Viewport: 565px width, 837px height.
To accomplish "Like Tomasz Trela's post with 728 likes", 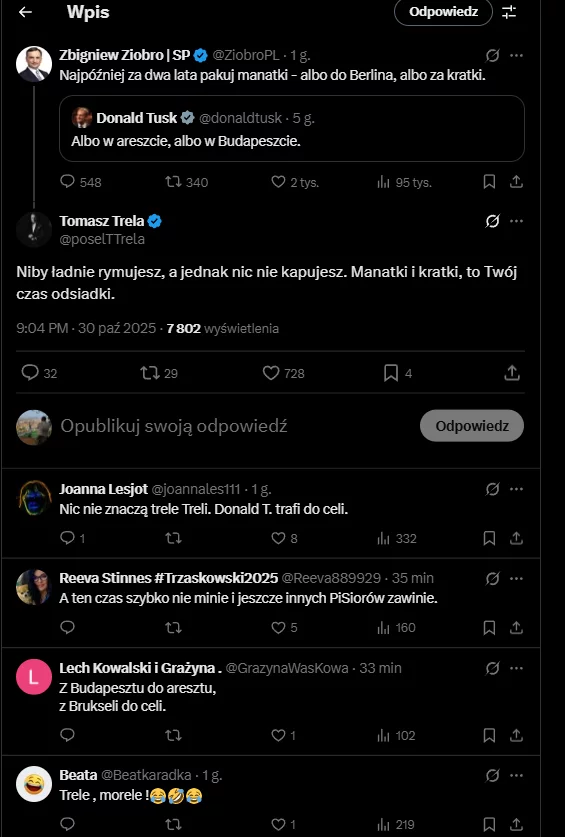I will tap(284, 373).
